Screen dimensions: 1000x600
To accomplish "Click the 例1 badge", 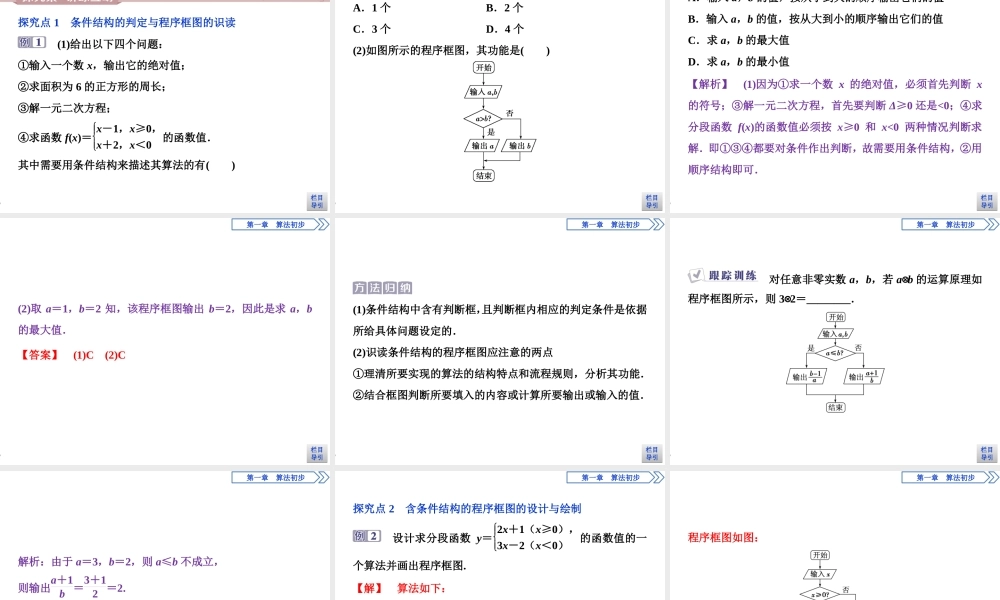I will coord(32,43).
